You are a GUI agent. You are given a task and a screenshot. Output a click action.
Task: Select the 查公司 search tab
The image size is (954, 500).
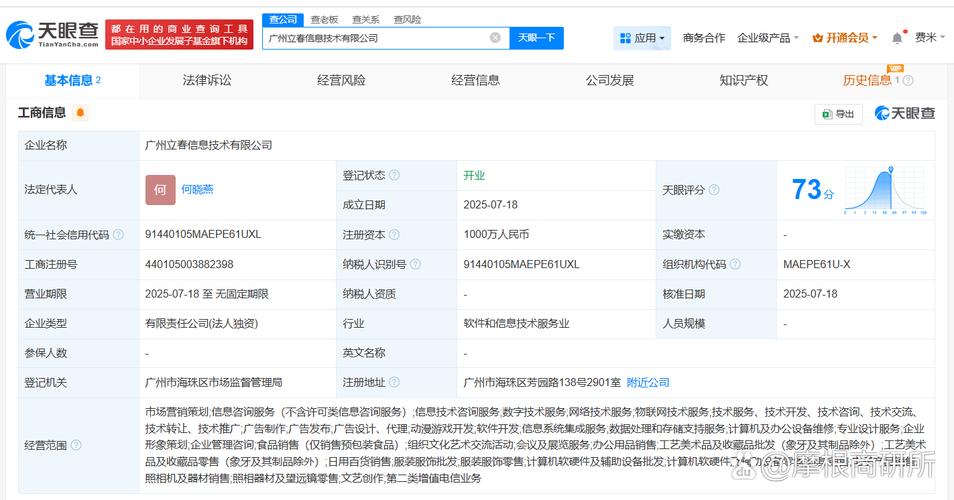tap(283, 19)
